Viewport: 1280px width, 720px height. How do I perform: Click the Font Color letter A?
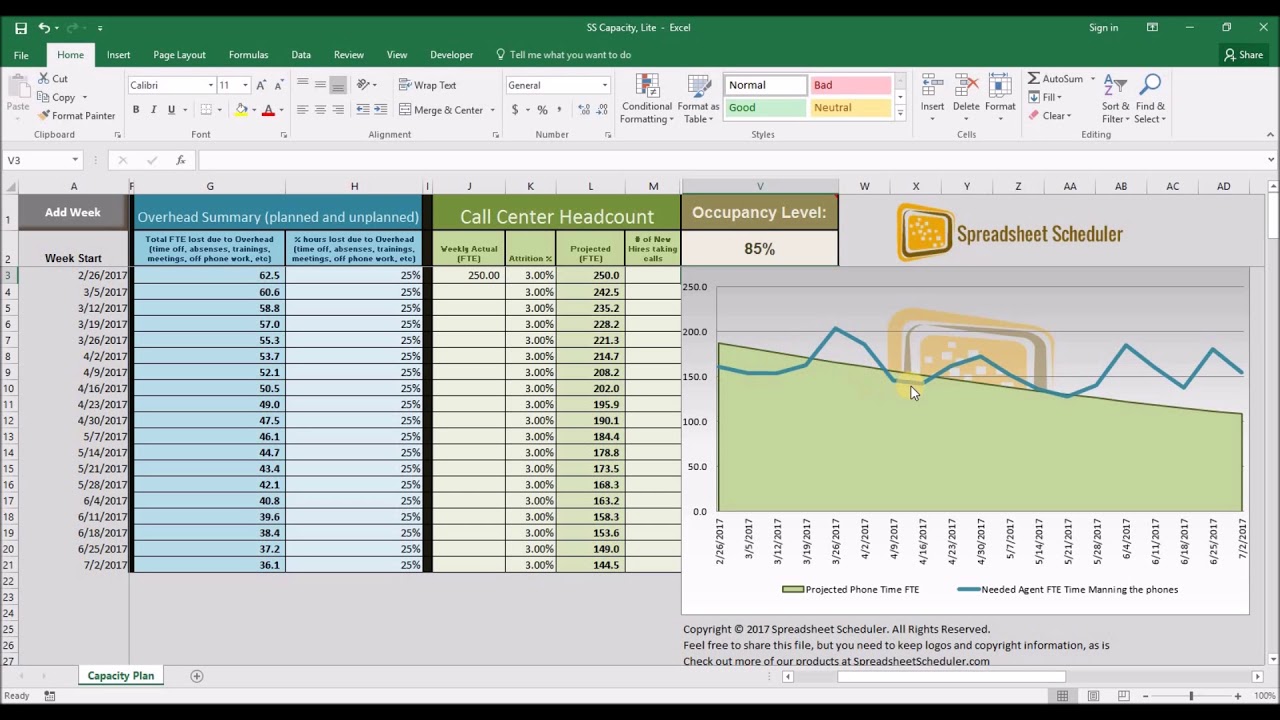click(268, 110)
